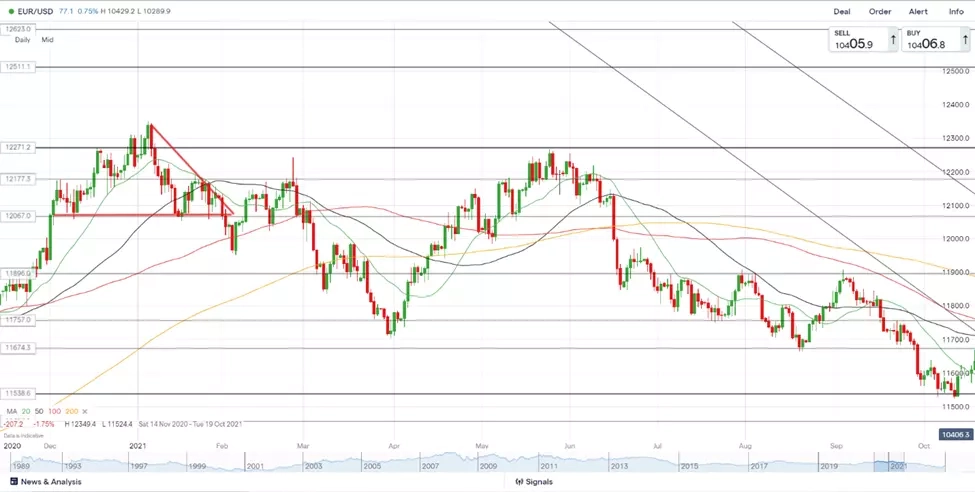
Task: Click the L 10289.9 low value in the header
Action: point(154,11)
